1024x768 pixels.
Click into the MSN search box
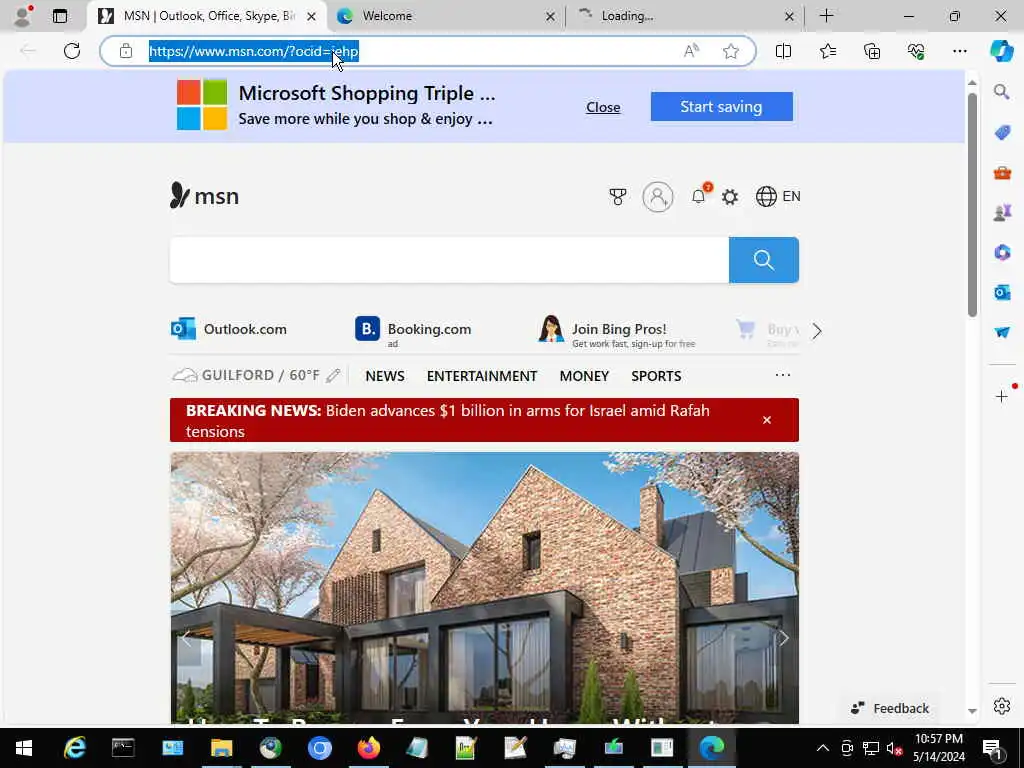449,260
